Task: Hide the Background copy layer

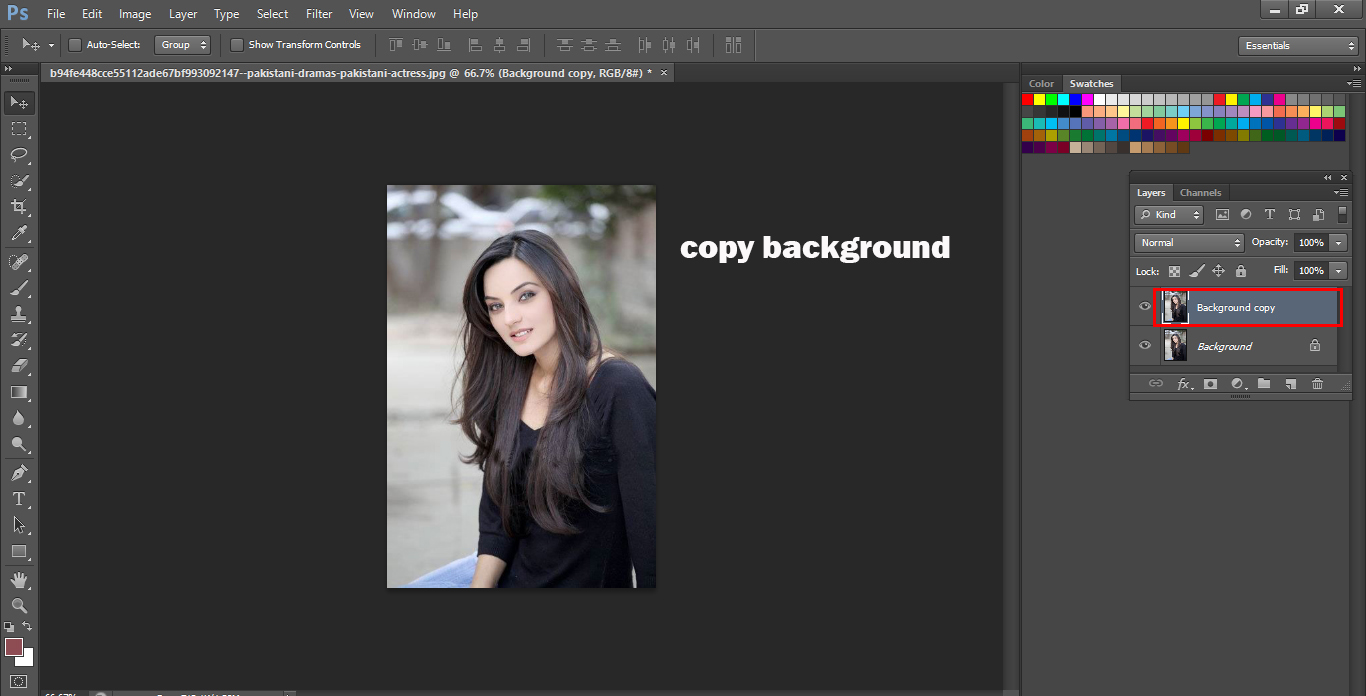Action: 1143,307
